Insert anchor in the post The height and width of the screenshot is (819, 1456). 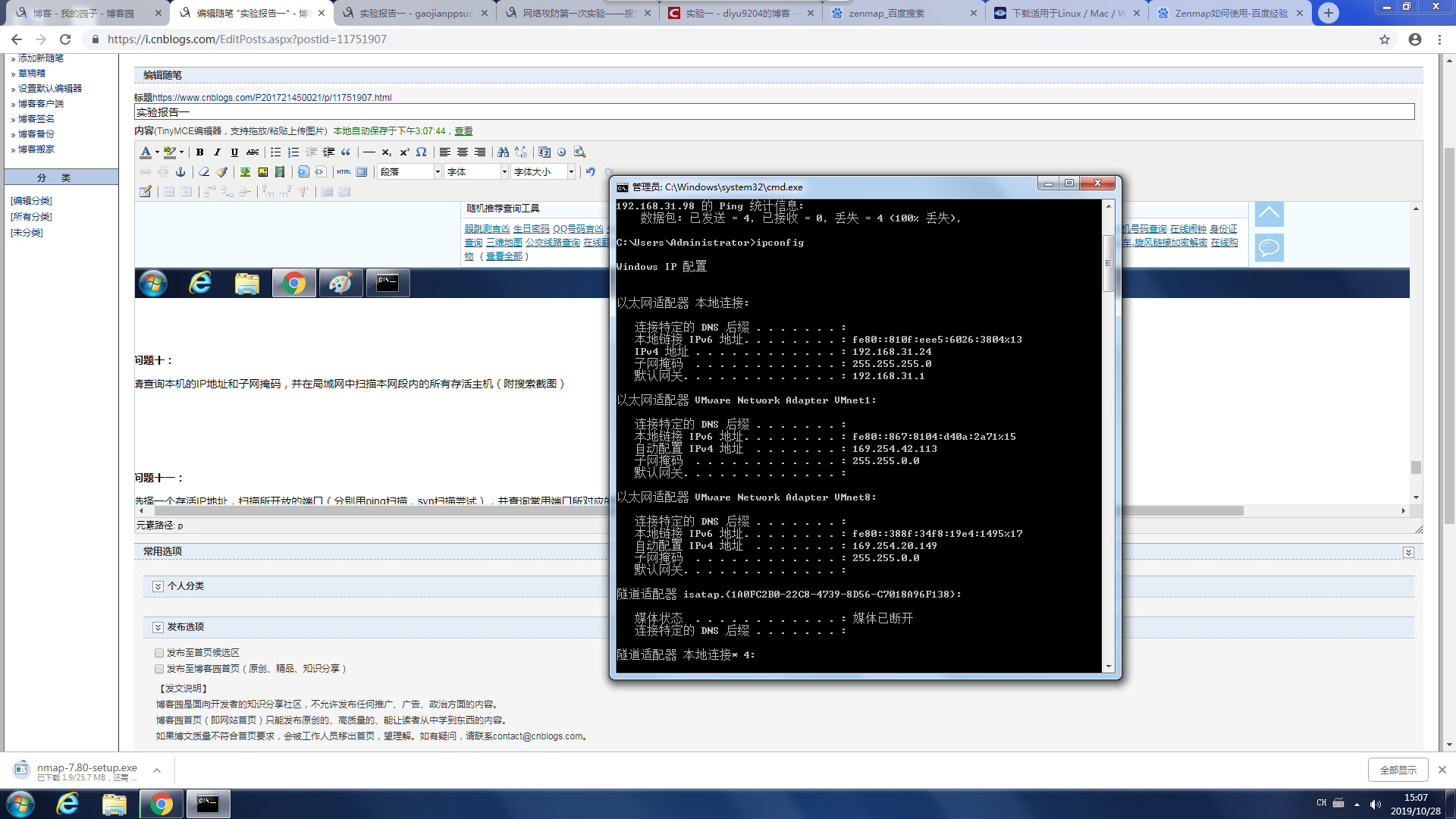pos(180,171)
